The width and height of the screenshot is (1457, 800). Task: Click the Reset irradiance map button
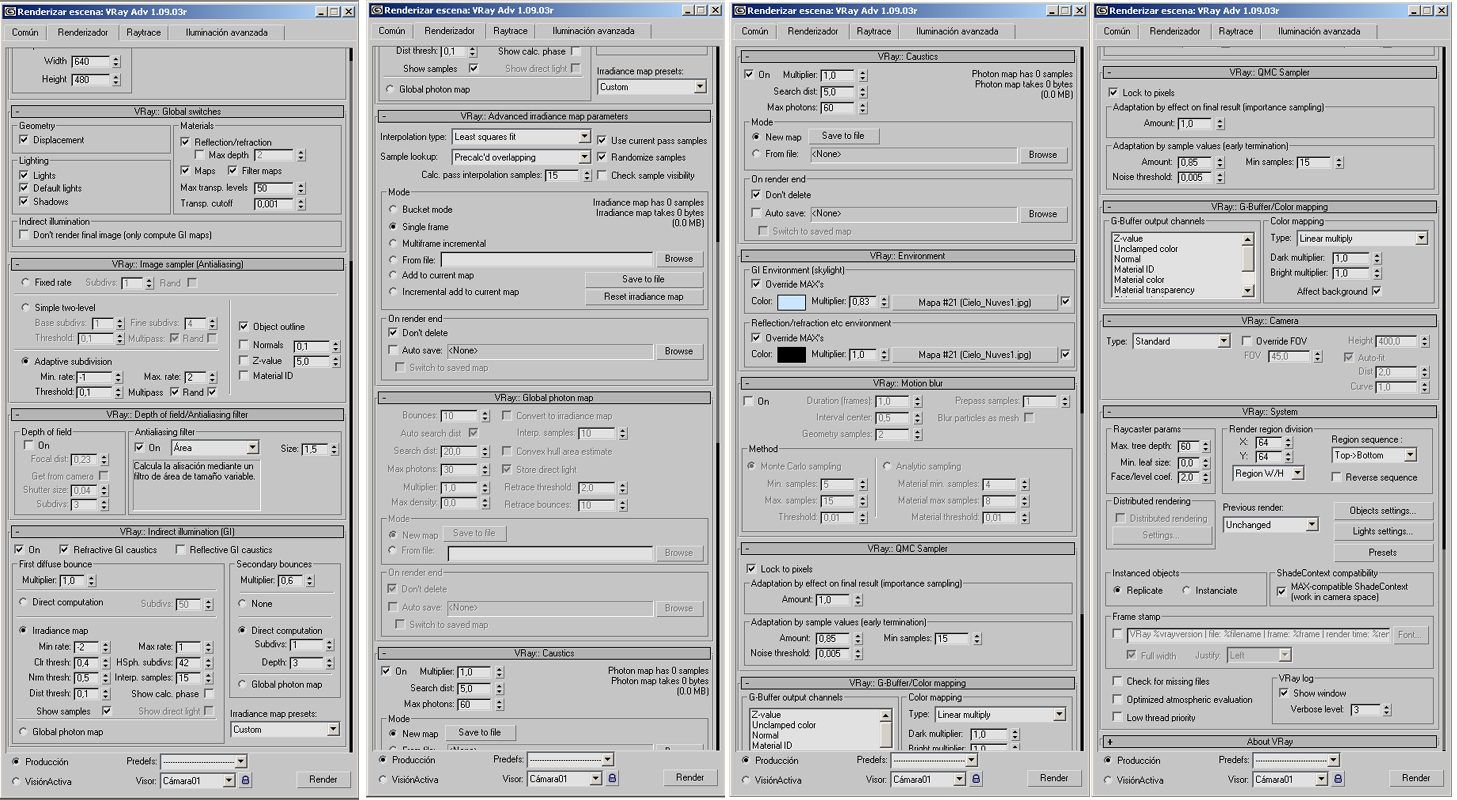point(644,297)
